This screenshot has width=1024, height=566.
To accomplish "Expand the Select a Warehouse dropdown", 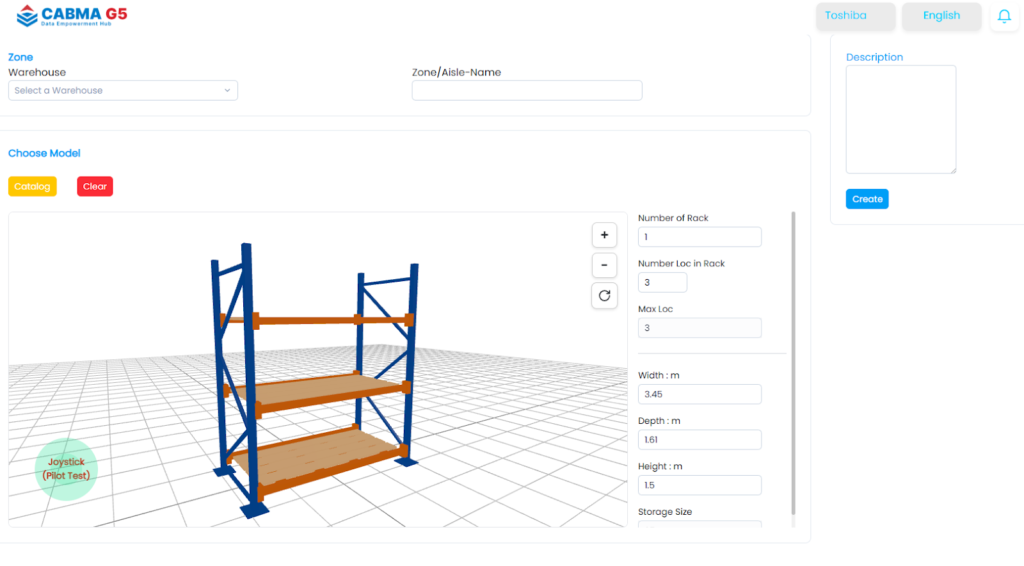I will [123, 91].
